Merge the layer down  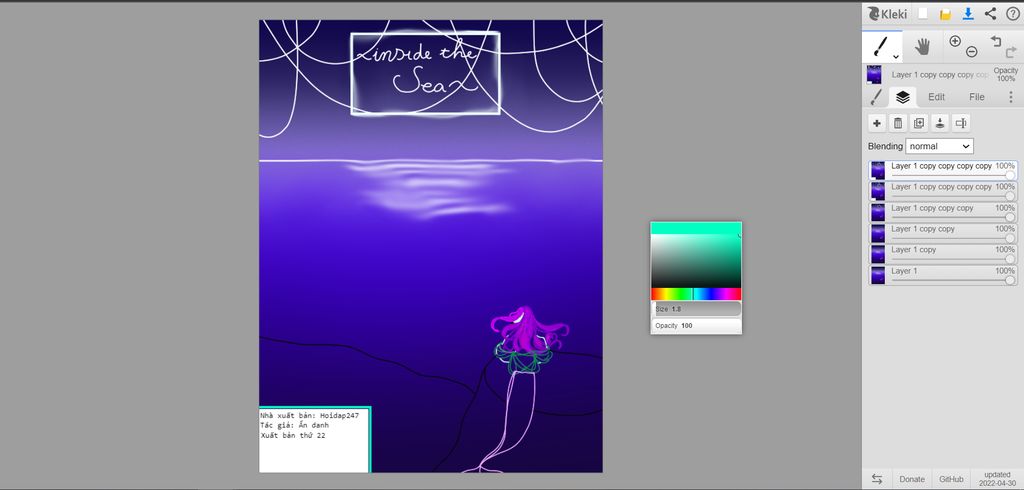(940, 123)
